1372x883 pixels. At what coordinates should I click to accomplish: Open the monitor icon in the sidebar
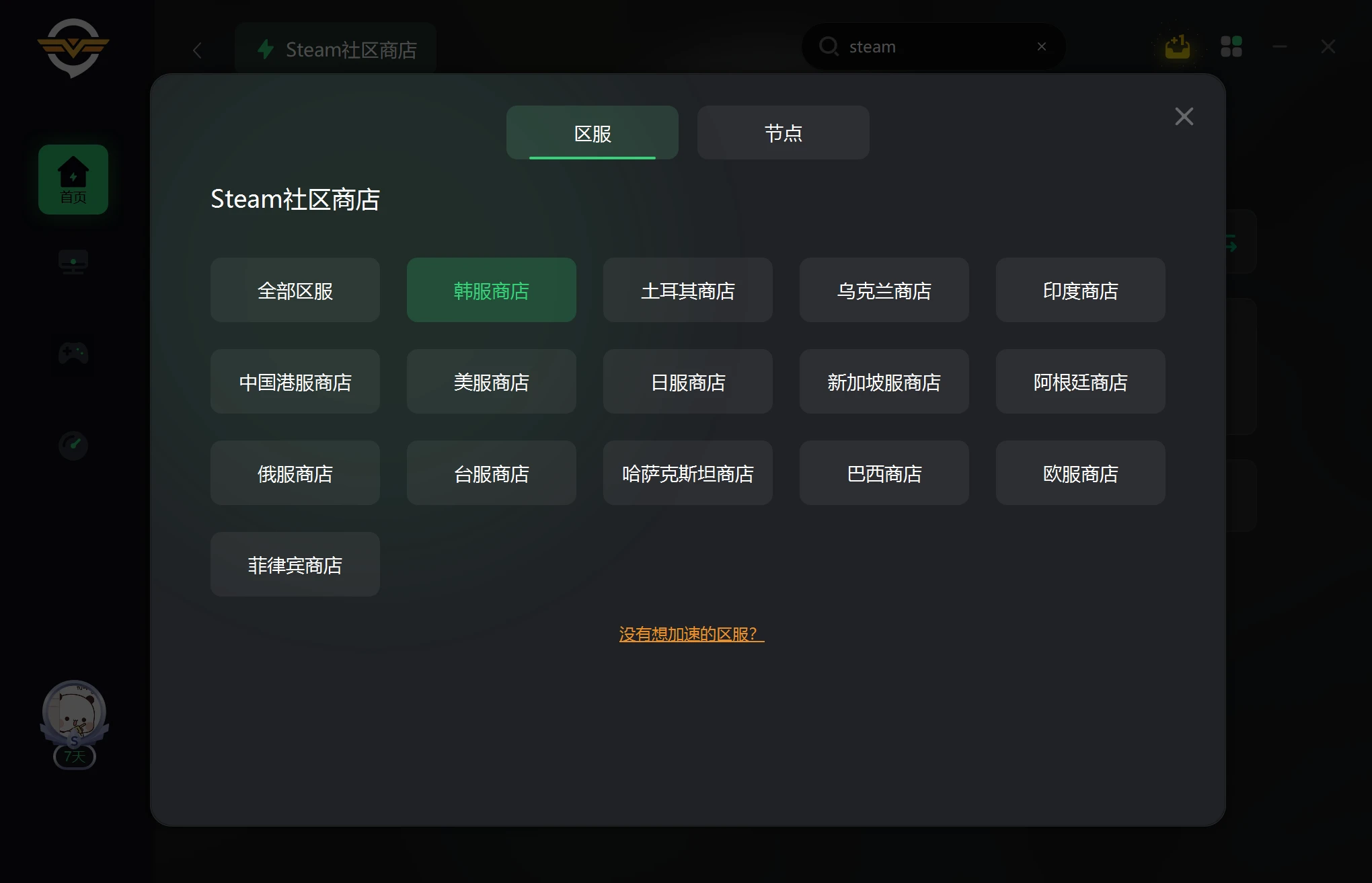(73, 262)
